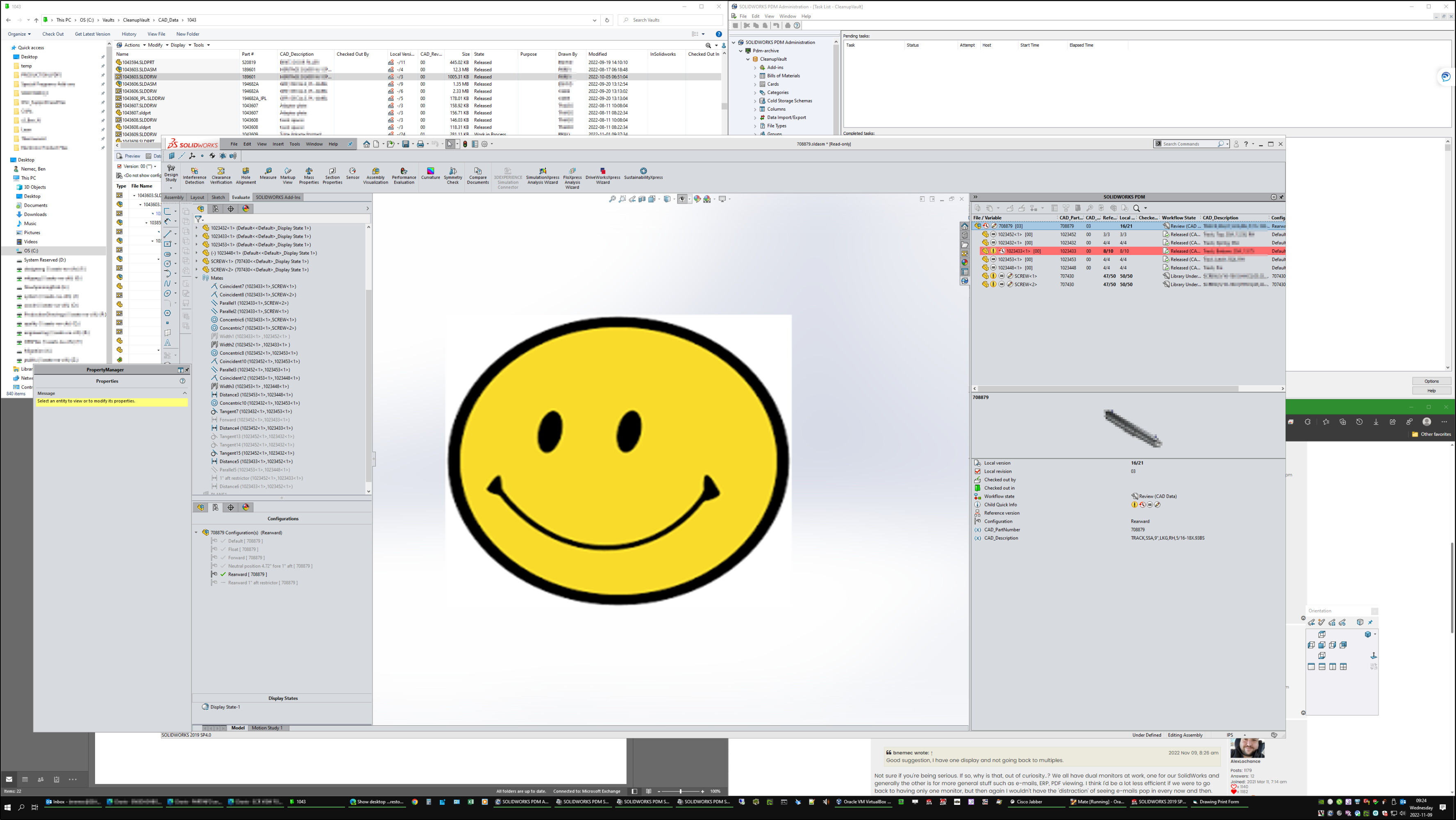The image size is (1456, 820).
Task: Click the Options button in the PDM pane
Action: 1432,380
